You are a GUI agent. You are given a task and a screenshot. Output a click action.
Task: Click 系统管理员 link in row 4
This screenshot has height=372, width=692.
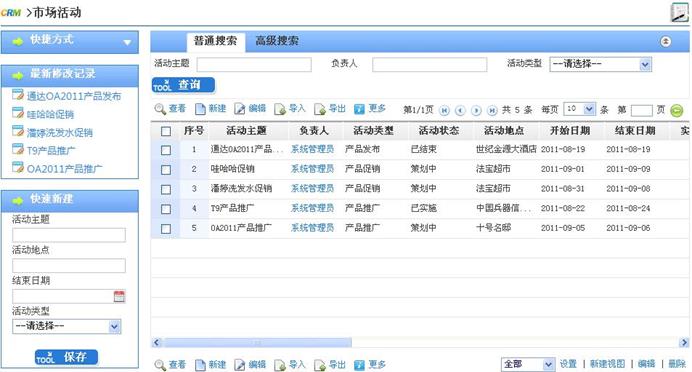pyautogui.click(x=312, y=208)
